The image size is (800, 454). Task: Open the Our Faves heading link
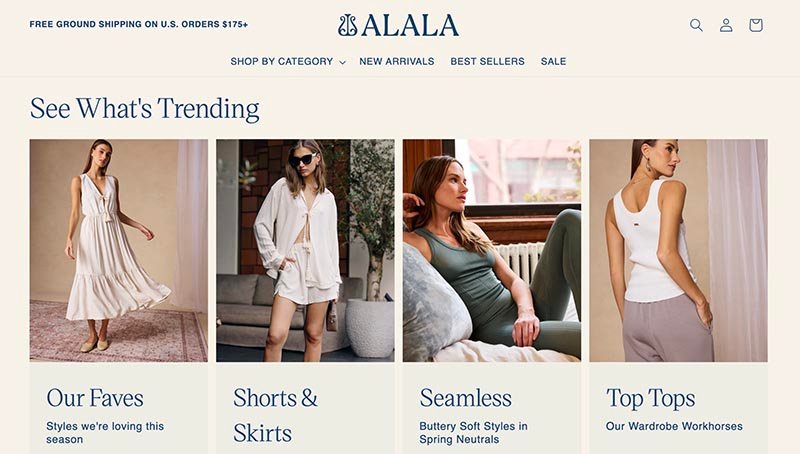pos(95,398)
